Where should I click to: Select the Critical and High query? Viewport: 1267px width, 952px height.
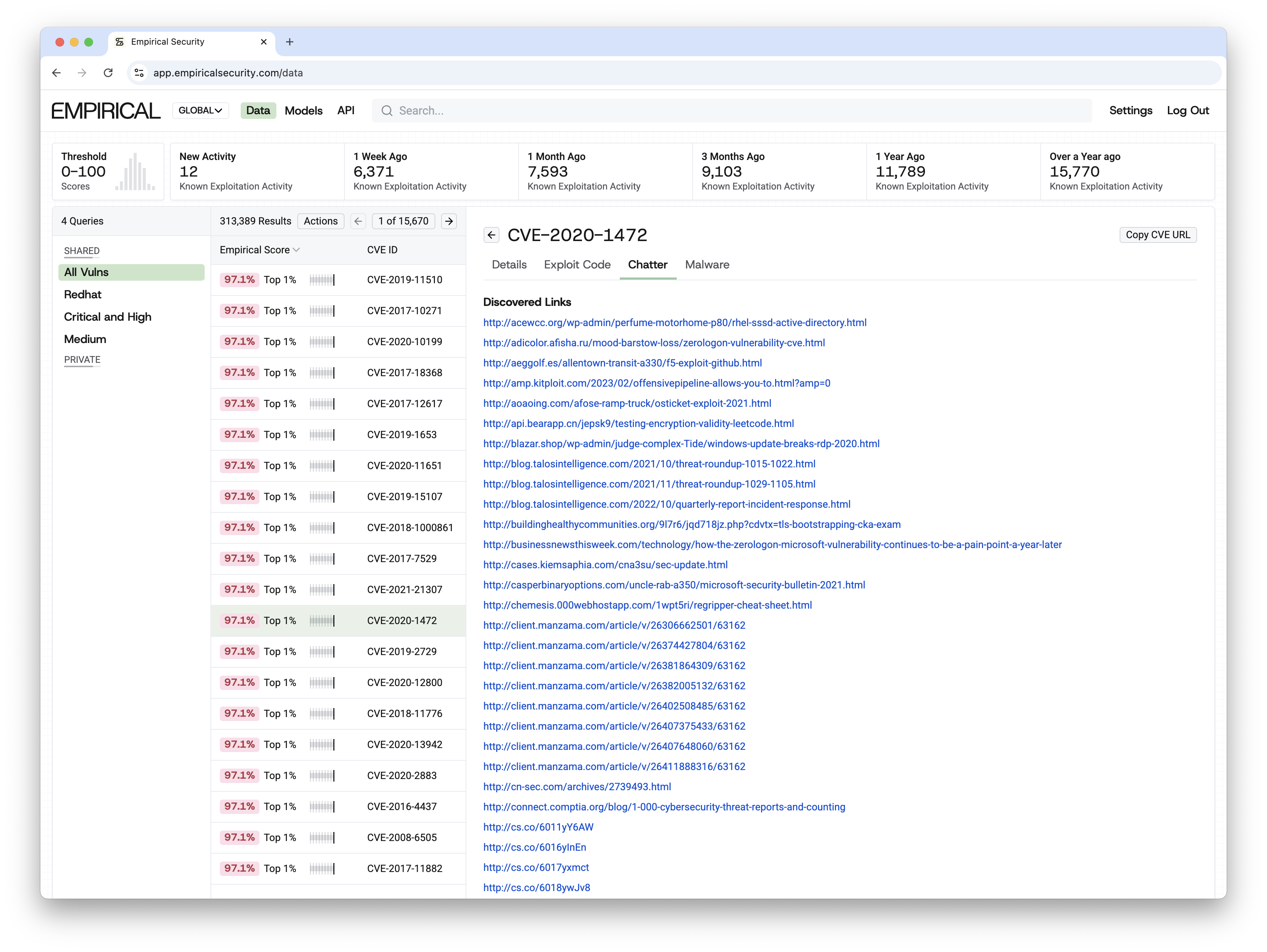tap(108, 317)
